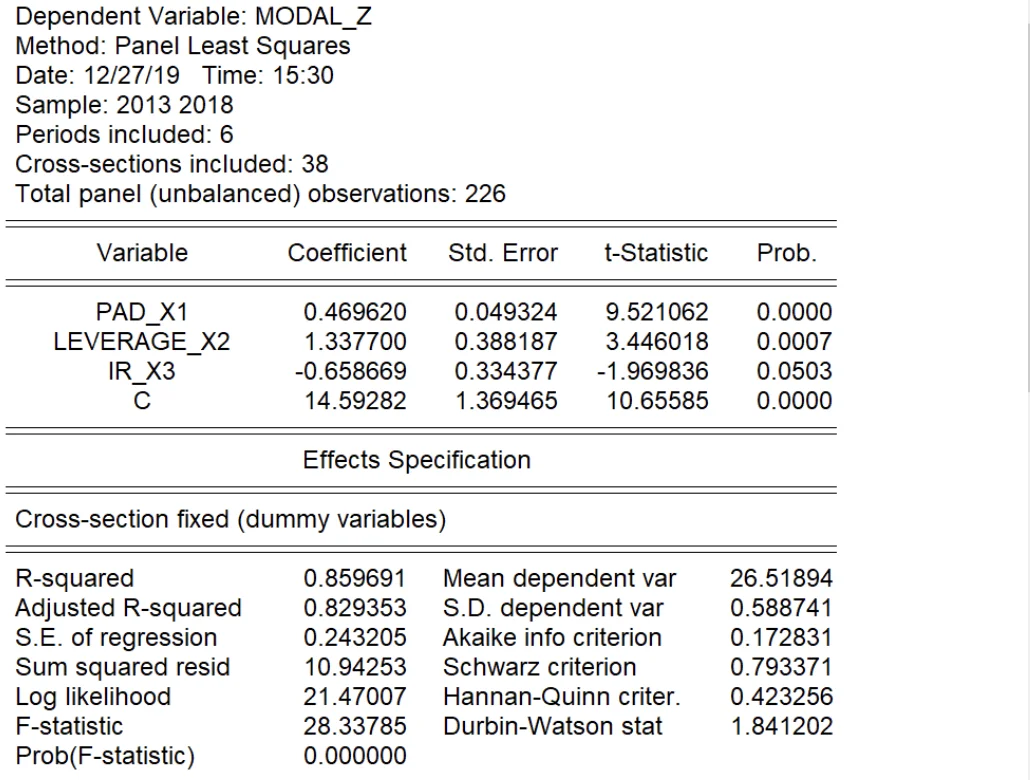Image resolution: width=1030 pixels, height=780 pixels.
Task: Click the Method: Panel Least Squares text
Action: click(183, 46)
